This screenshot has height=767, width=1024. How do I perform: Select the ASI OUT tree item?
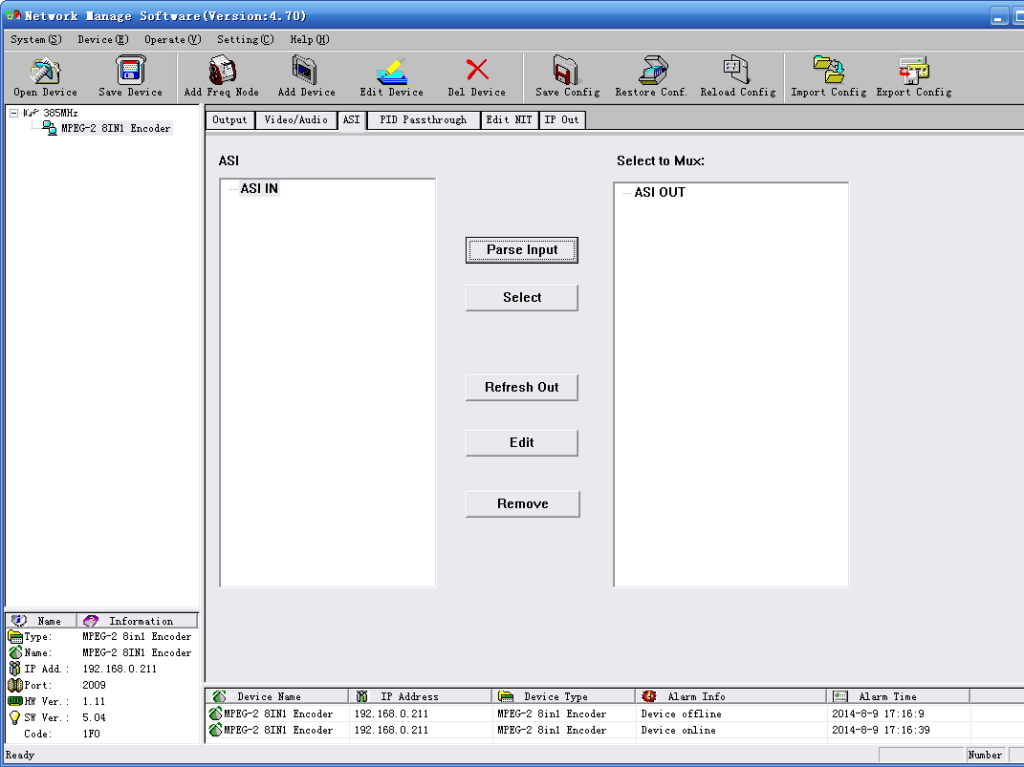tap(660, 193)
